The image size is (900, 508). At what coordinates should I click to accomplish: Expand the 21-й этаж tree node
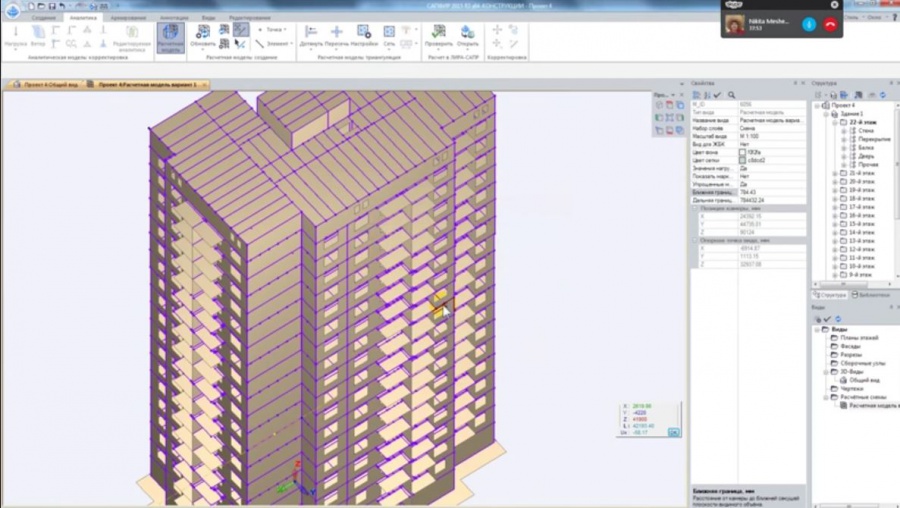point(835,173)
